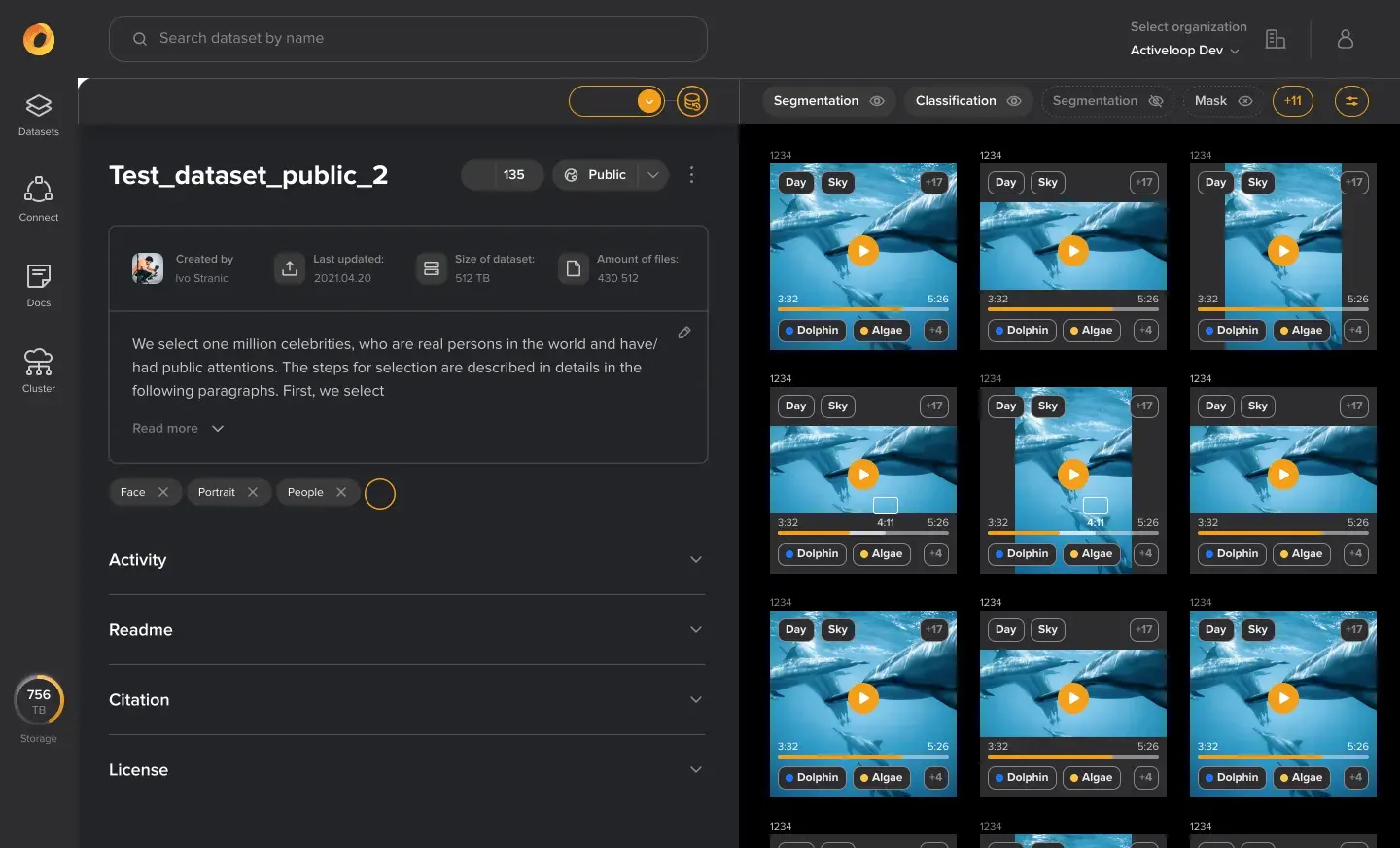Click the pencil icon to edit description

[684, 333]
